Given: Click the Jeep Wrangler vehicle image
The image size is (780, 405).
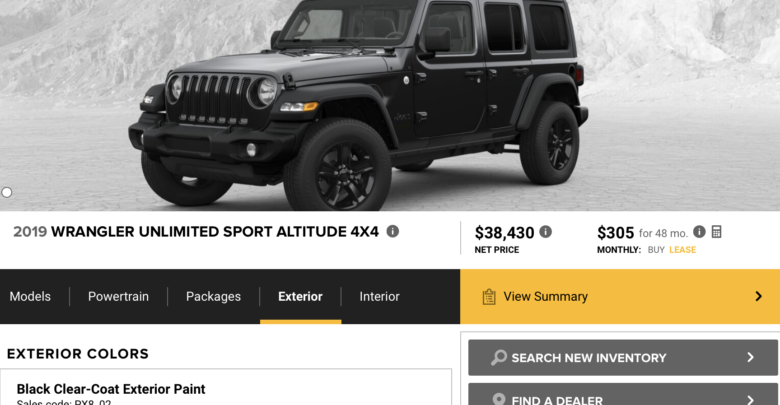Looking at the screenshot, I should [358, 104].
